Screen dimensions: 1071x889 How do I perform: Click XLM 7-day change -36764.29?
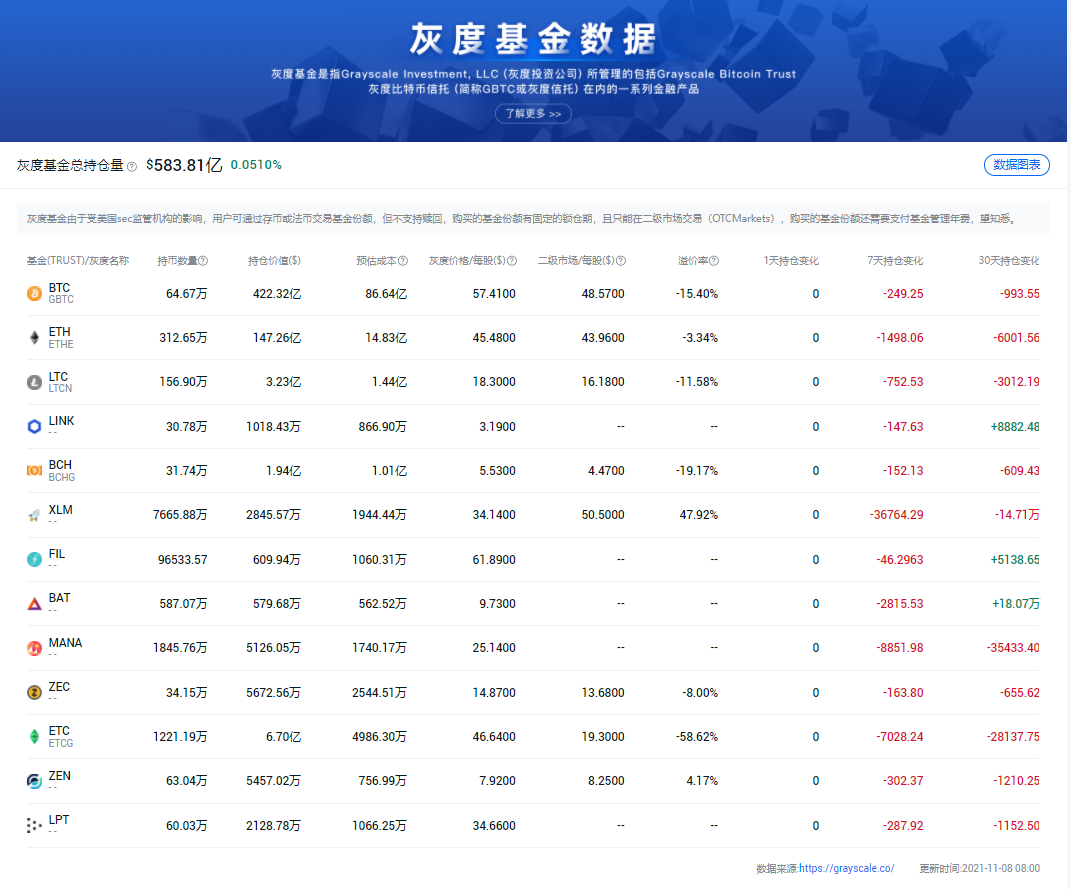[896, 515]
